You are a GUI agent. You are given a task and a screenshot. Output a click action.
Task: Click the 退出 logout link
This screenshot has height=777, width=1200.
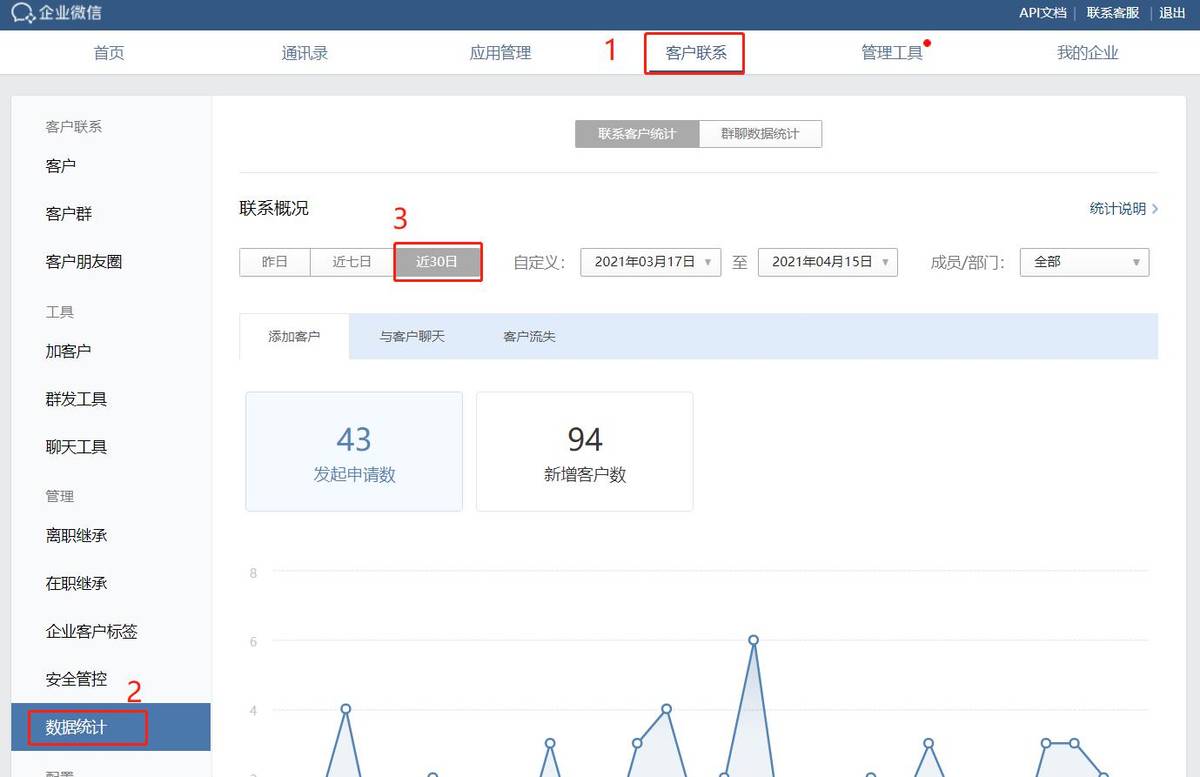coord(1172,13)
